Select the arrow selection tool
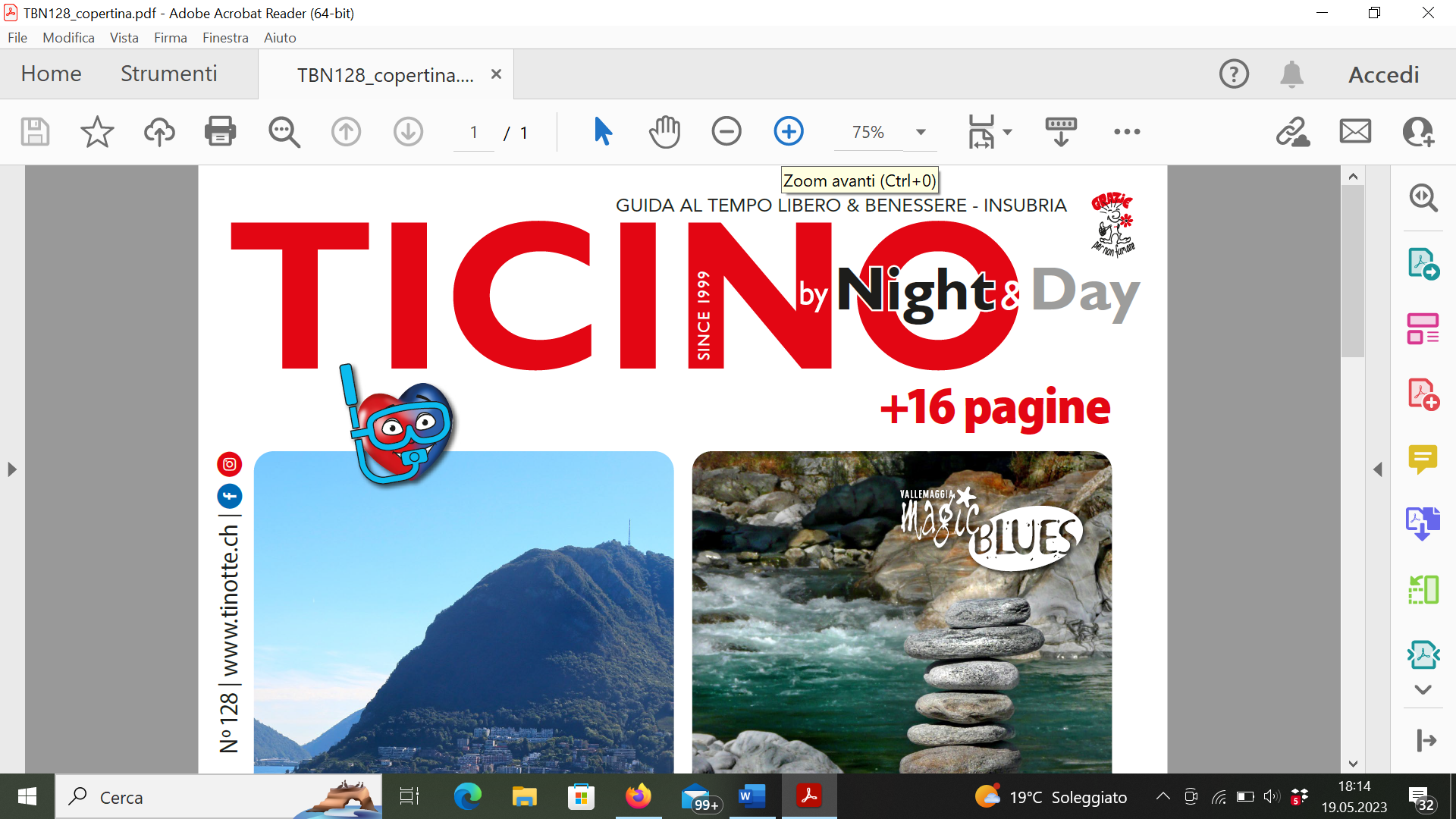This screenshot has width=1456, height=819. pyautogui.click(x=603, y=131)
